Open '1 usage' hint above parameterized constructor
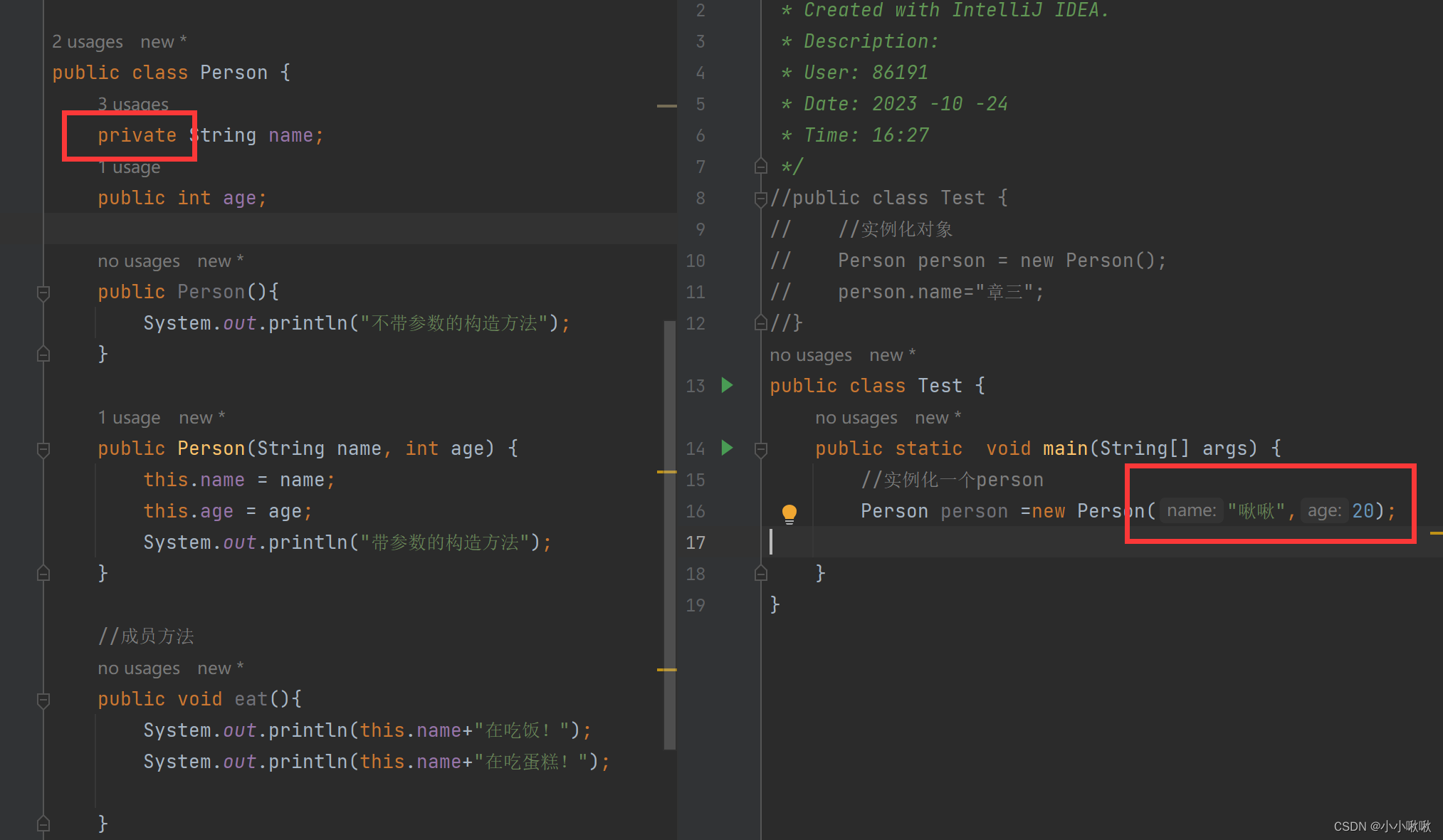The width and height of the screenshot is (1443, 840). 129,418
